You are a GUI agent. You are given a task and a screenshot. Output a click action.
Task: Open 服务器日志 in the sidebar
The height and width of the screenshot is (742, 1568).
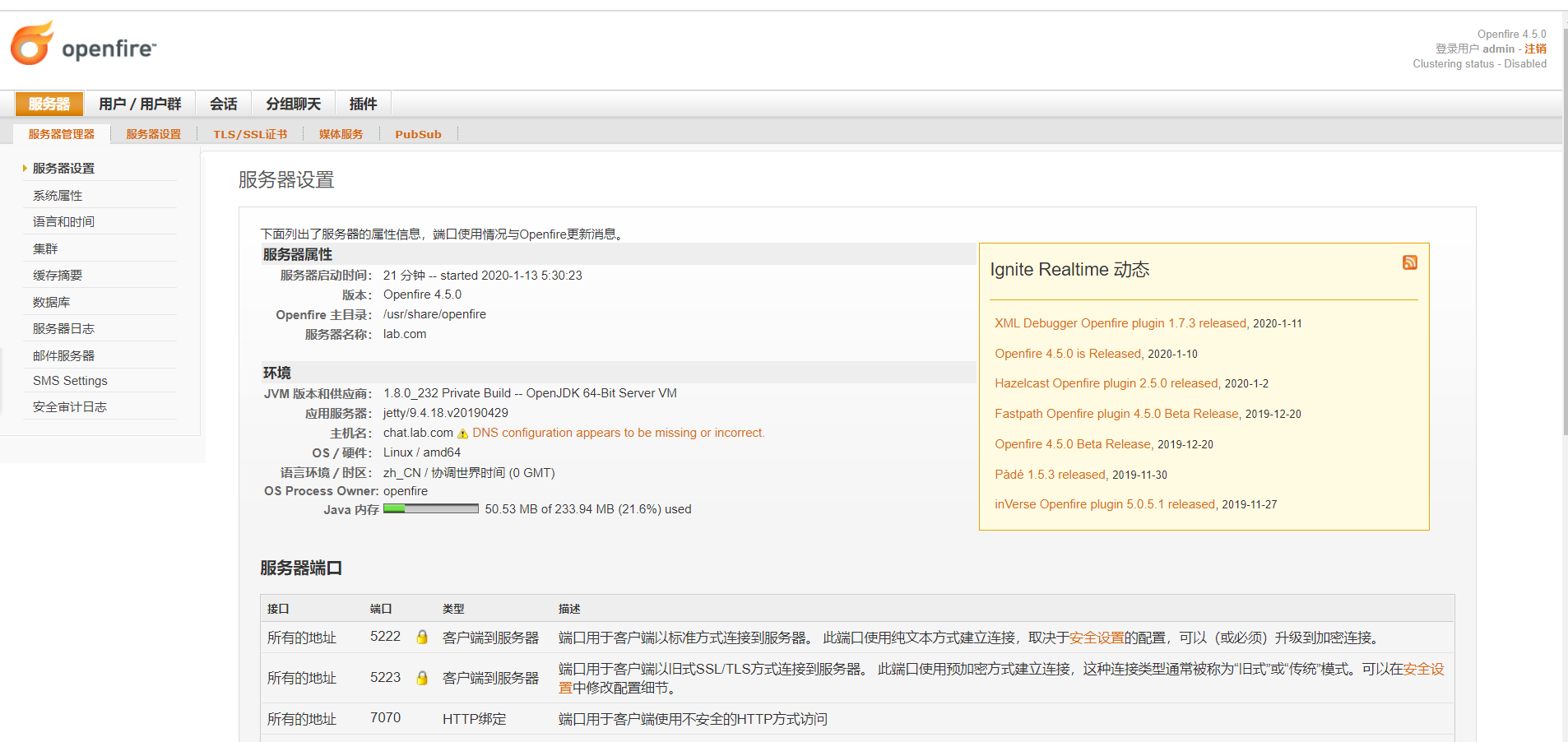pos(63,328)
